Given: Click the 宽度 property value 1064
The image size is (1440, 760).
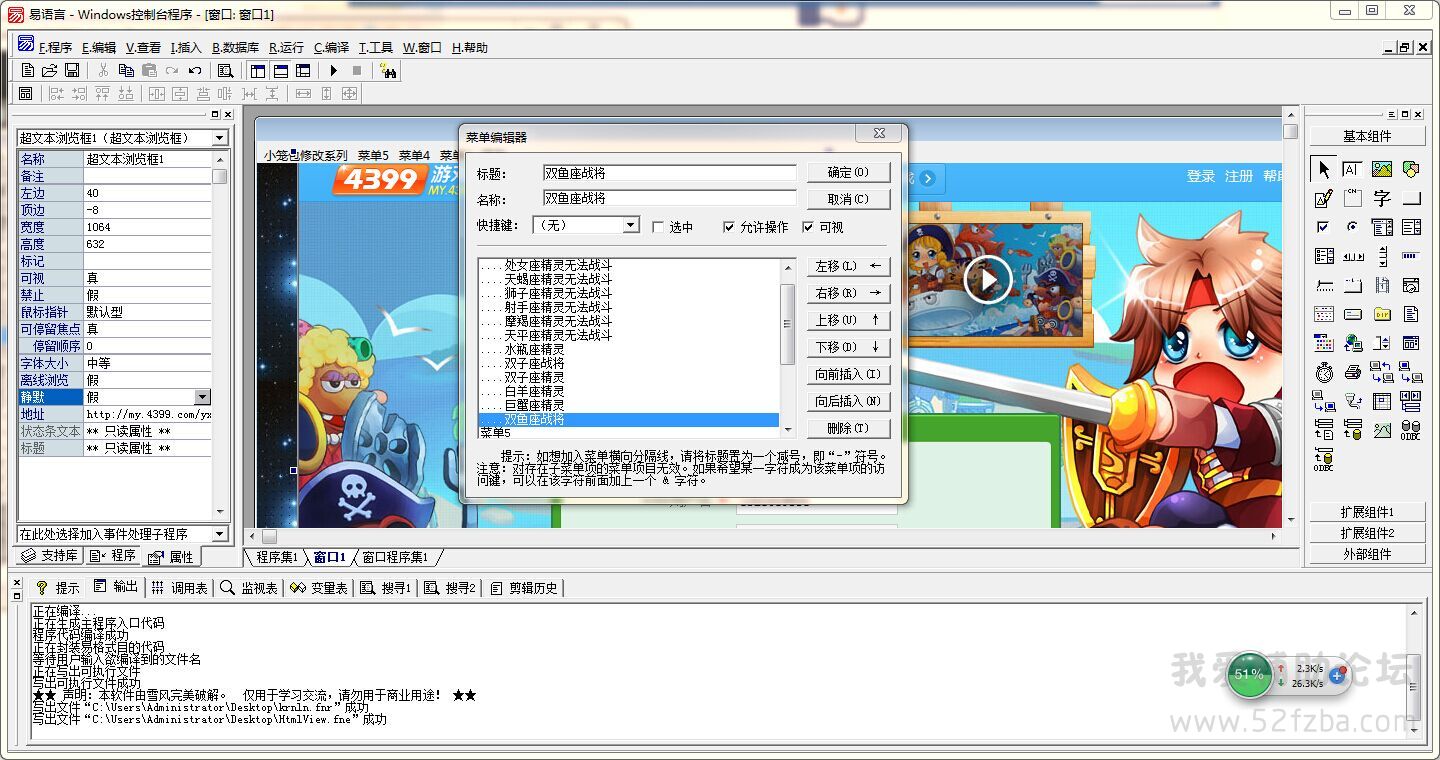Looking at the screenshot, I should point(147,227).
